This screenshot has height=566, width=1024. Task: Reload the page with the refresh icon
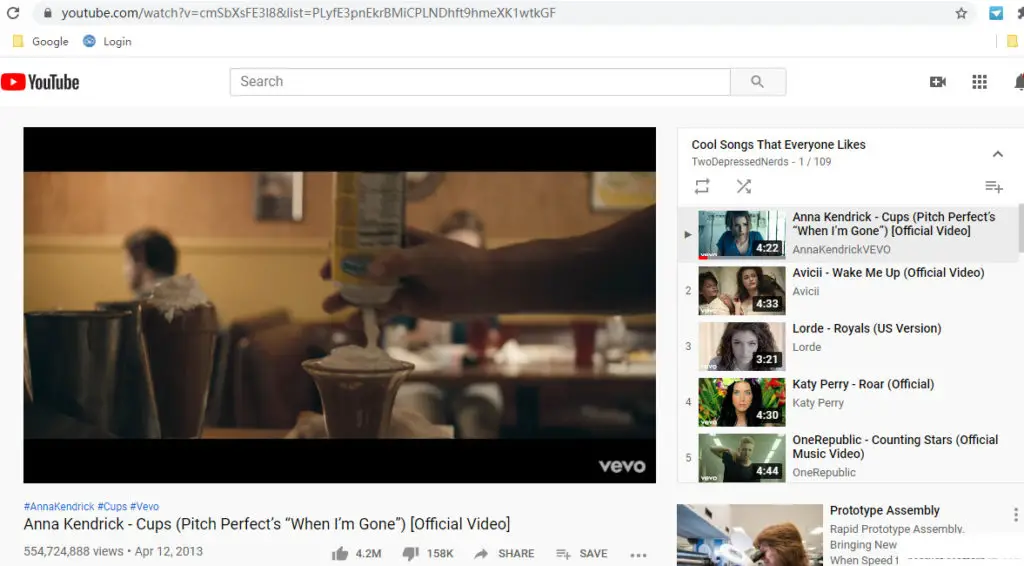click(x=13, y=12)
